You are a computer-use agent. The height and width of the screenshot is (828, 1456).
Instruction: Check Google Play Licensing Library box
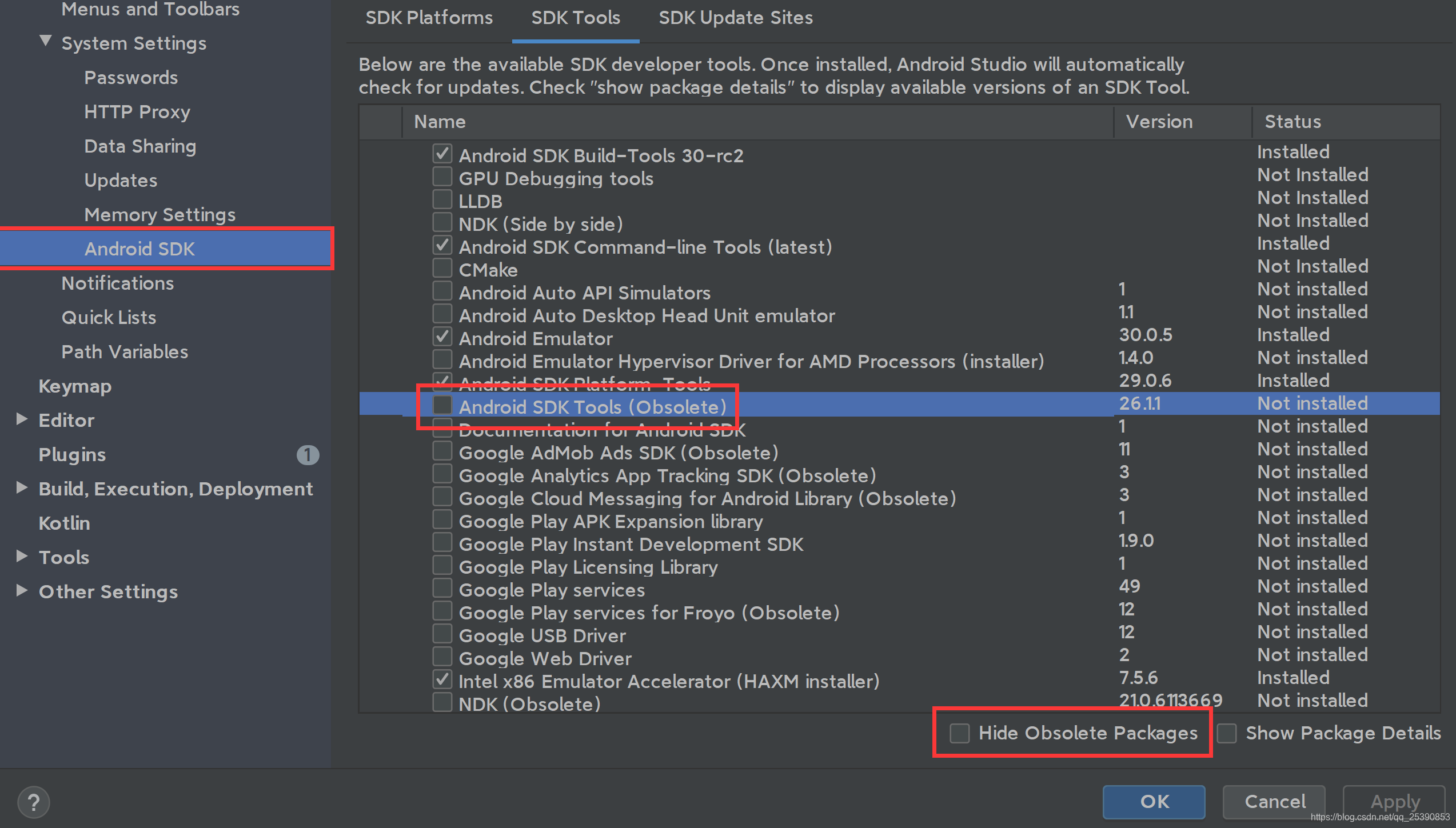[x=442, y=565]
